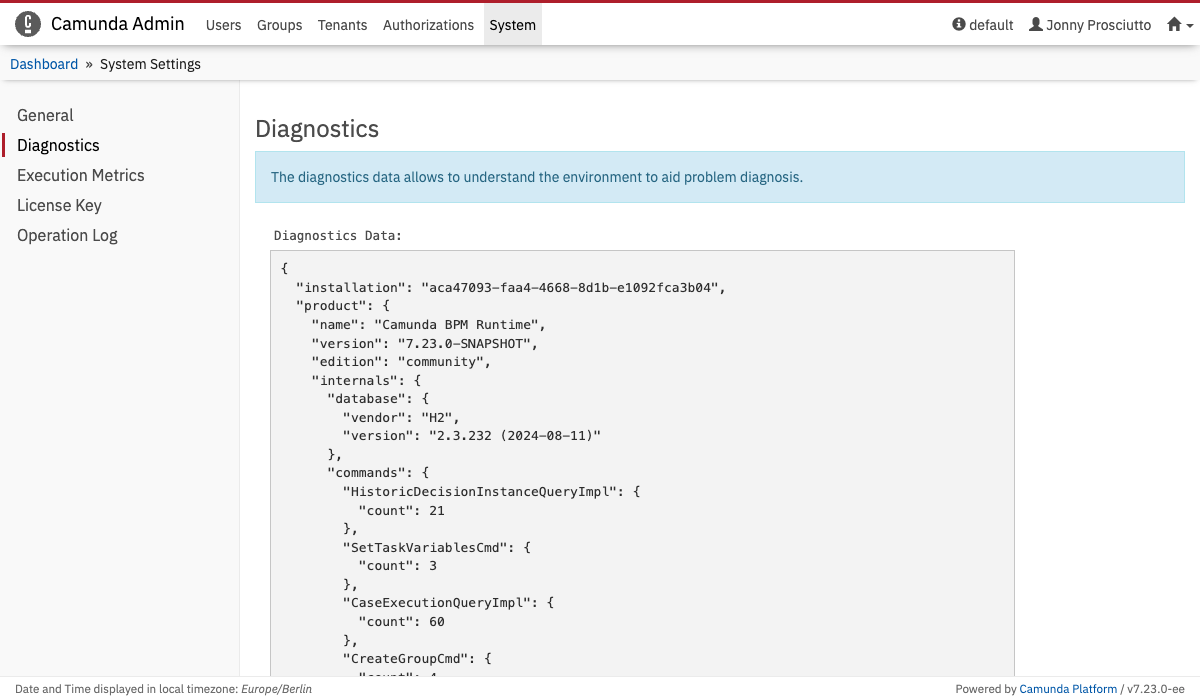Select the System tab in the navbar

[x=512, y=25]
